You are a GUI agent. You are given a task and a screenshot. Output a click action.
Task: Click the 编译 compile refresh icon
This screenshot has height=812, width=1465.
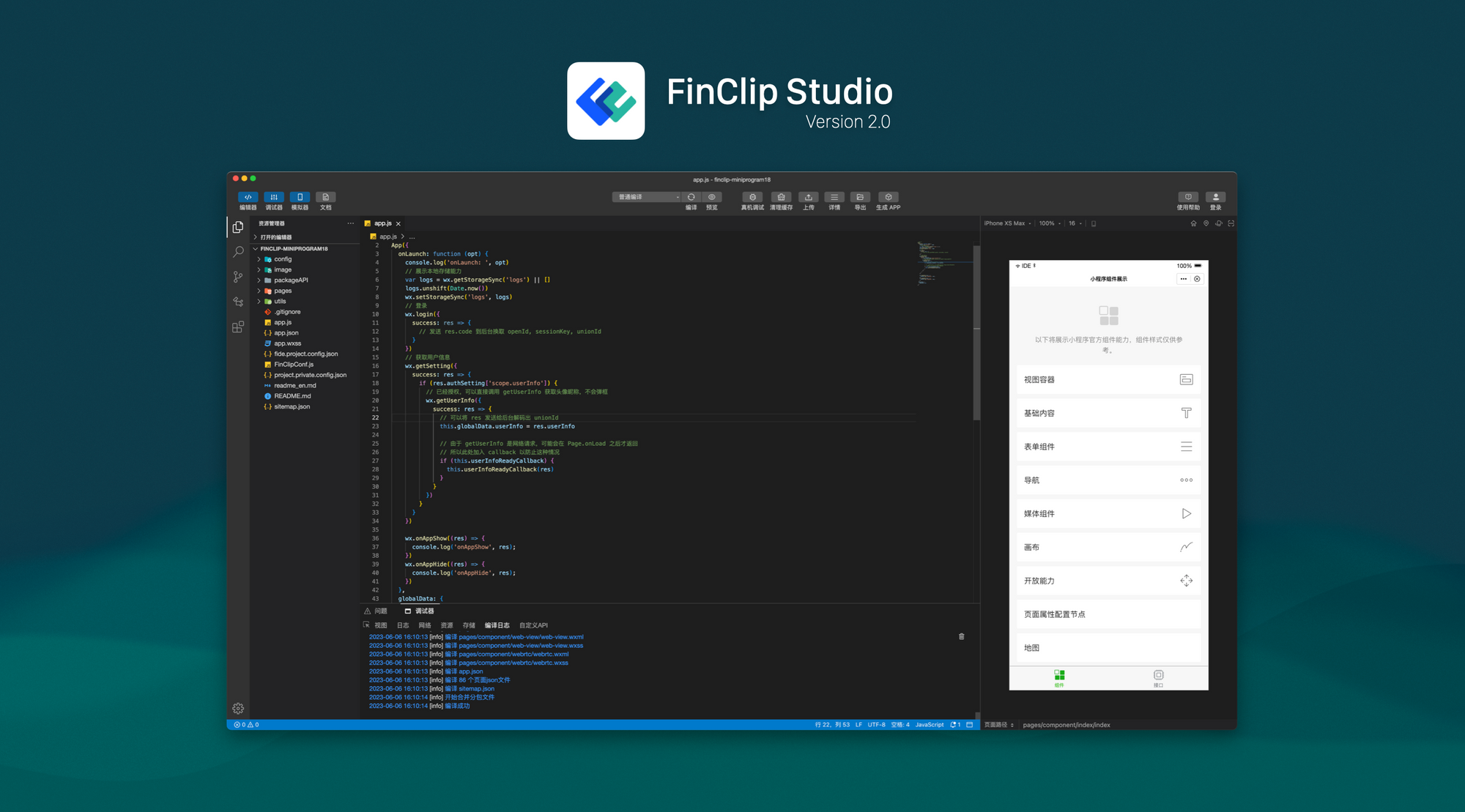tap(691, 197)
